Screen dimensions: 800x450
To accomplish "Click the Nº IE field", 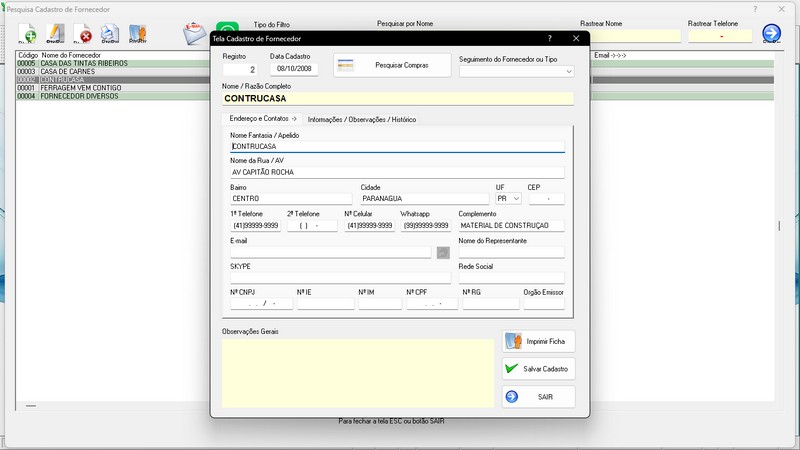I will (326, 304).
